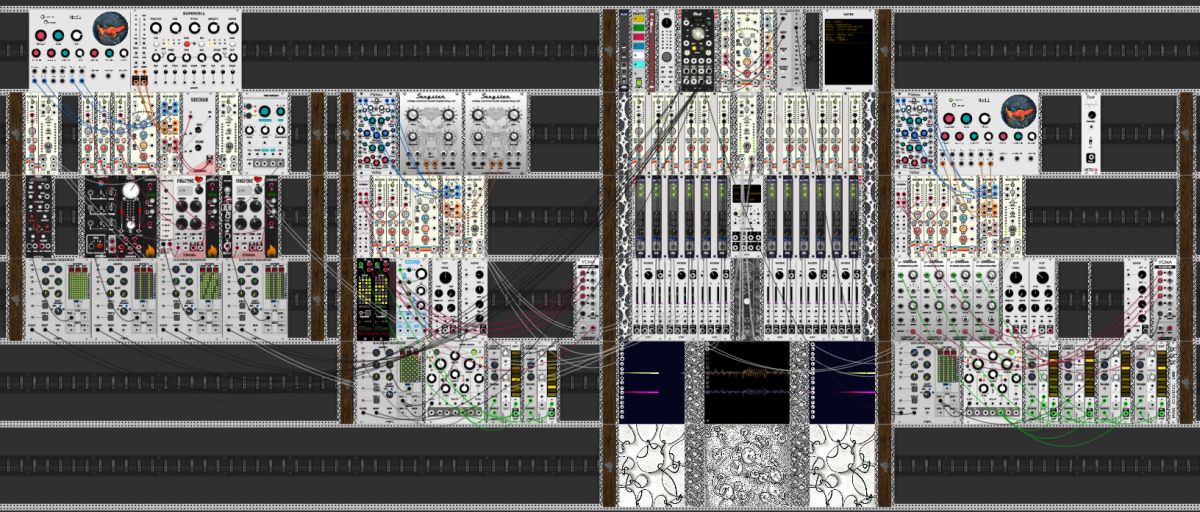
Task: Click the red button on Supercell module
Action: click(x=187, y=43)
